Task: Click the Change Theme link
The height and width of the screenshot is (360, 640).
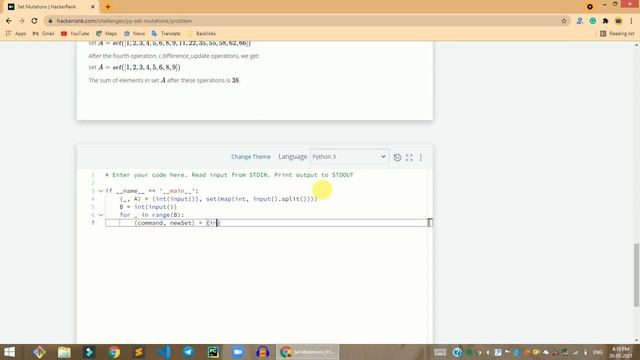Action: point(251,157)
